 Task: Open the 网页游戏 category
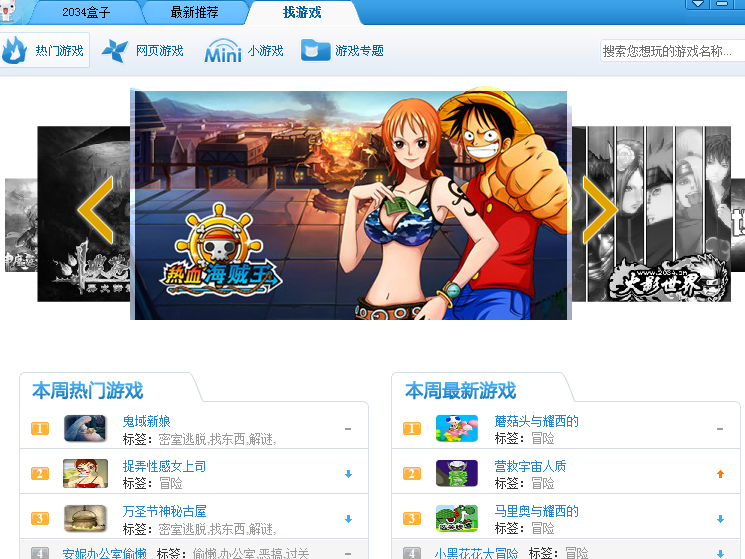pyautogui.click(x=160, y=51)
